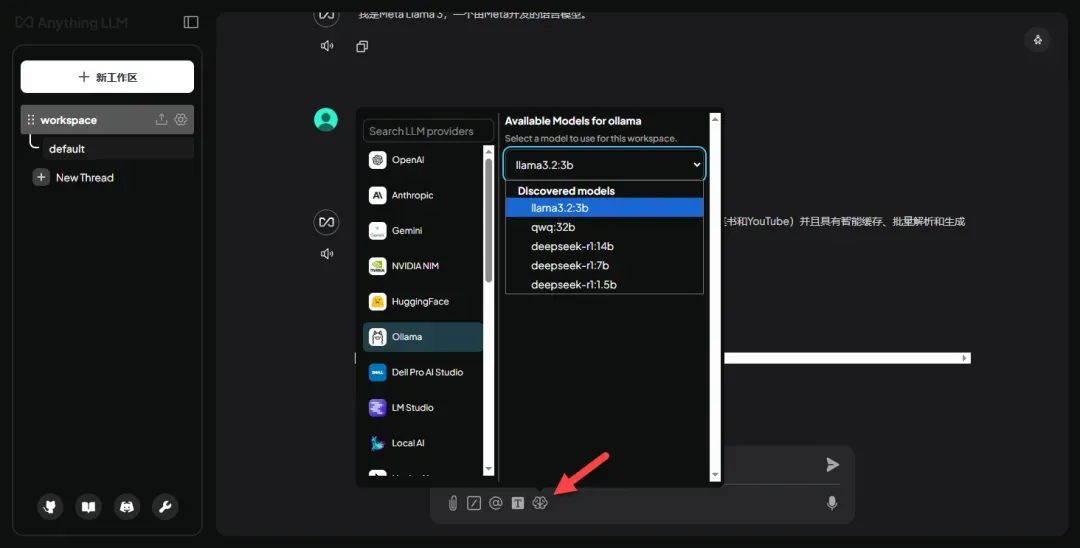Select the workspace entry in the sidebar
This screenshot has height=548, width=1080.
click(x=107, y=120)
